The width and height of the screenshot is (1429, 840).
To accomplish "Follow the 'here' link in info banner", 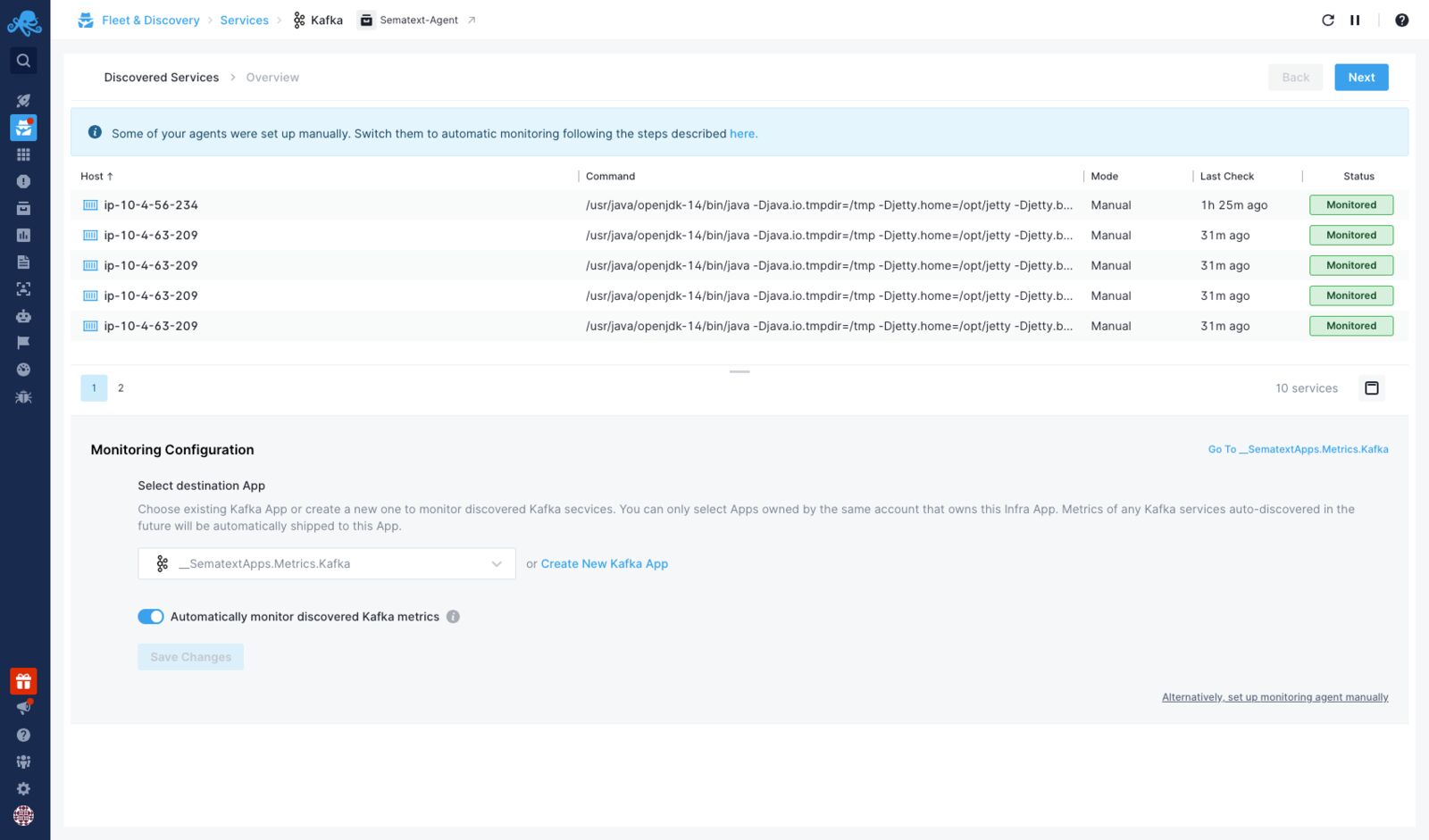I will pyautogui.click(x=743, y=133).
